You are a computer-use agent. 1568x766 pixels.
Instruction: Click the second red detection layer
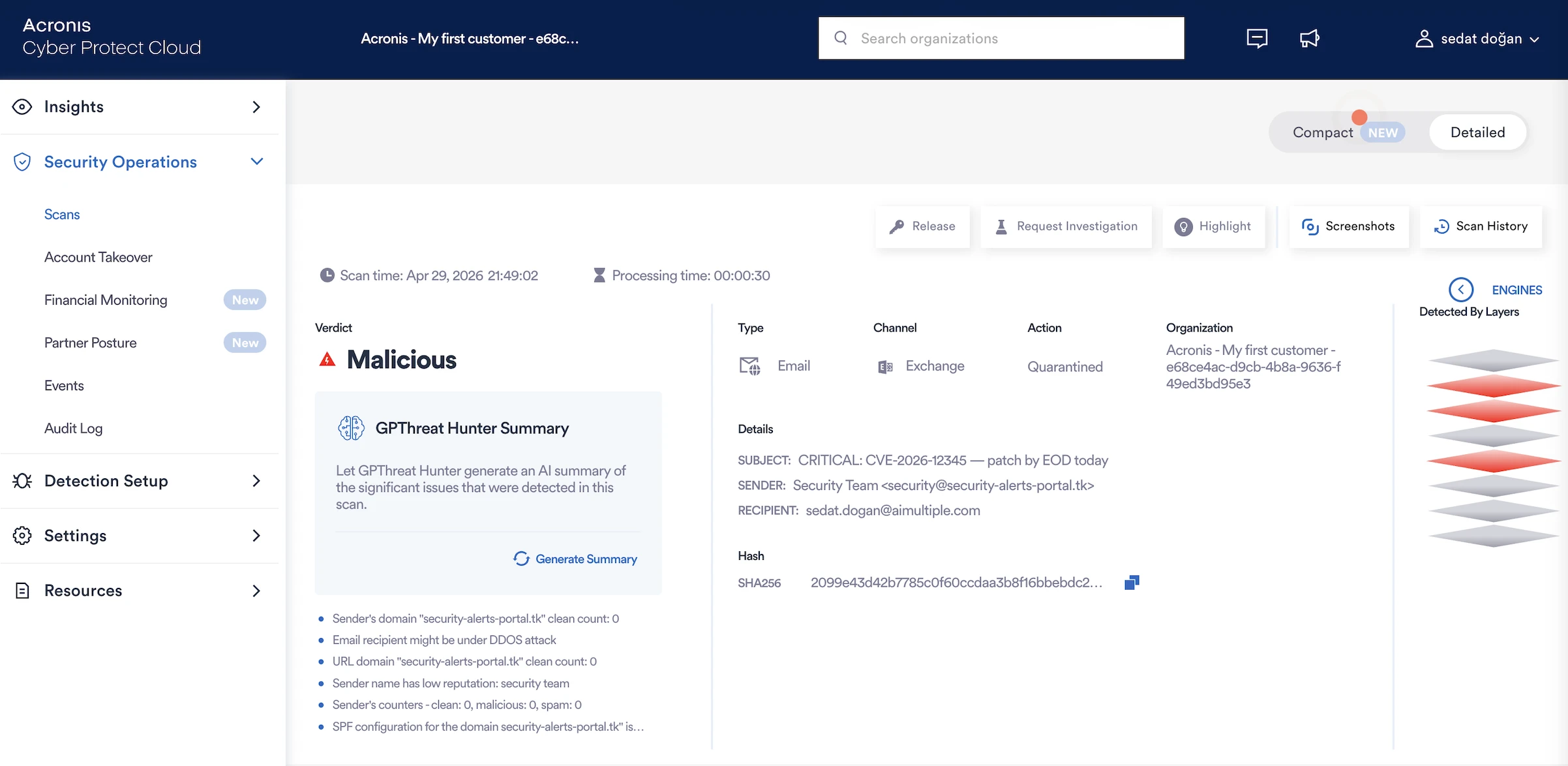1494,411
